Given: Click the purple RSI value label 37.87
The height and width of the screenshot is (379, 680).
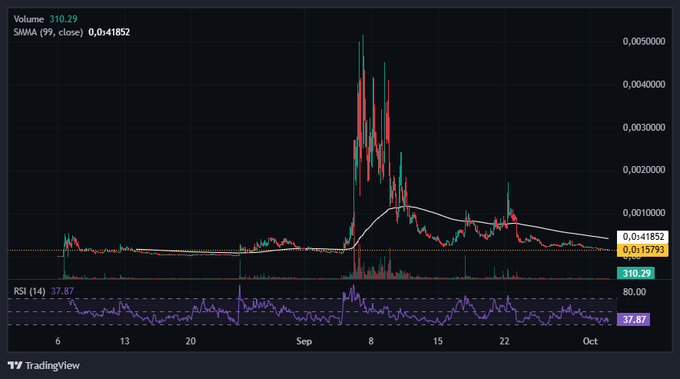Looking at the screenshot, I should coord(633,320).
